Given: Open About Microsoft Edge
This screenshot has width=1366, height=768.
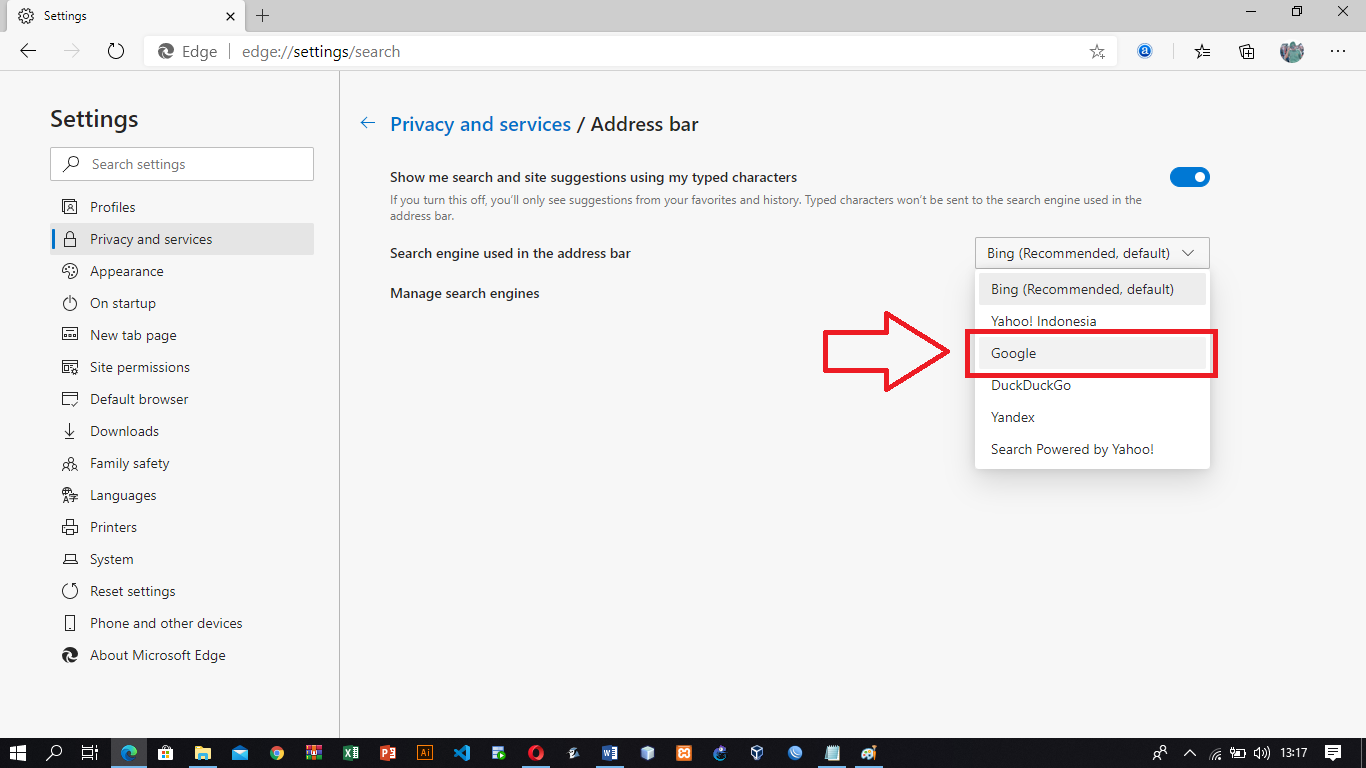Looking at the screenshot, I should [x=182, y=655].
